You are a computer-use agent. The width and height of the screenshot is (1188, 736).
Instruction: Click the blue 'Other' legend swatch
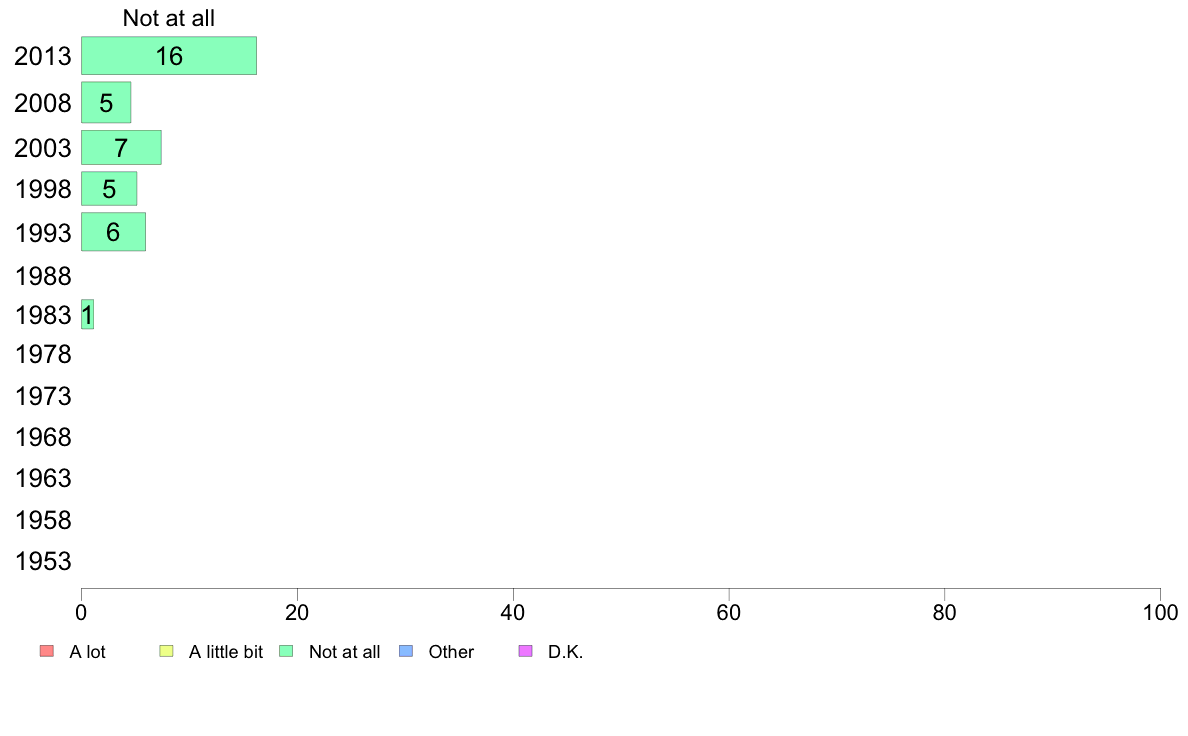click(x=406, y=651)
